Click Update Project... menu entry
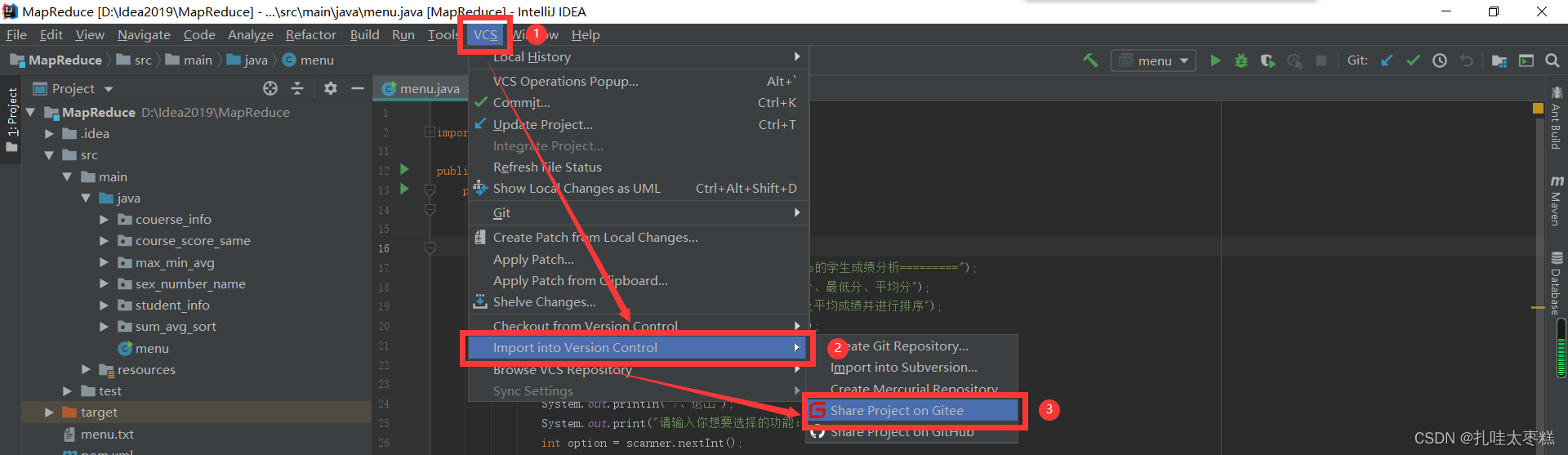The image size is (1568, 455). point(638,125)
